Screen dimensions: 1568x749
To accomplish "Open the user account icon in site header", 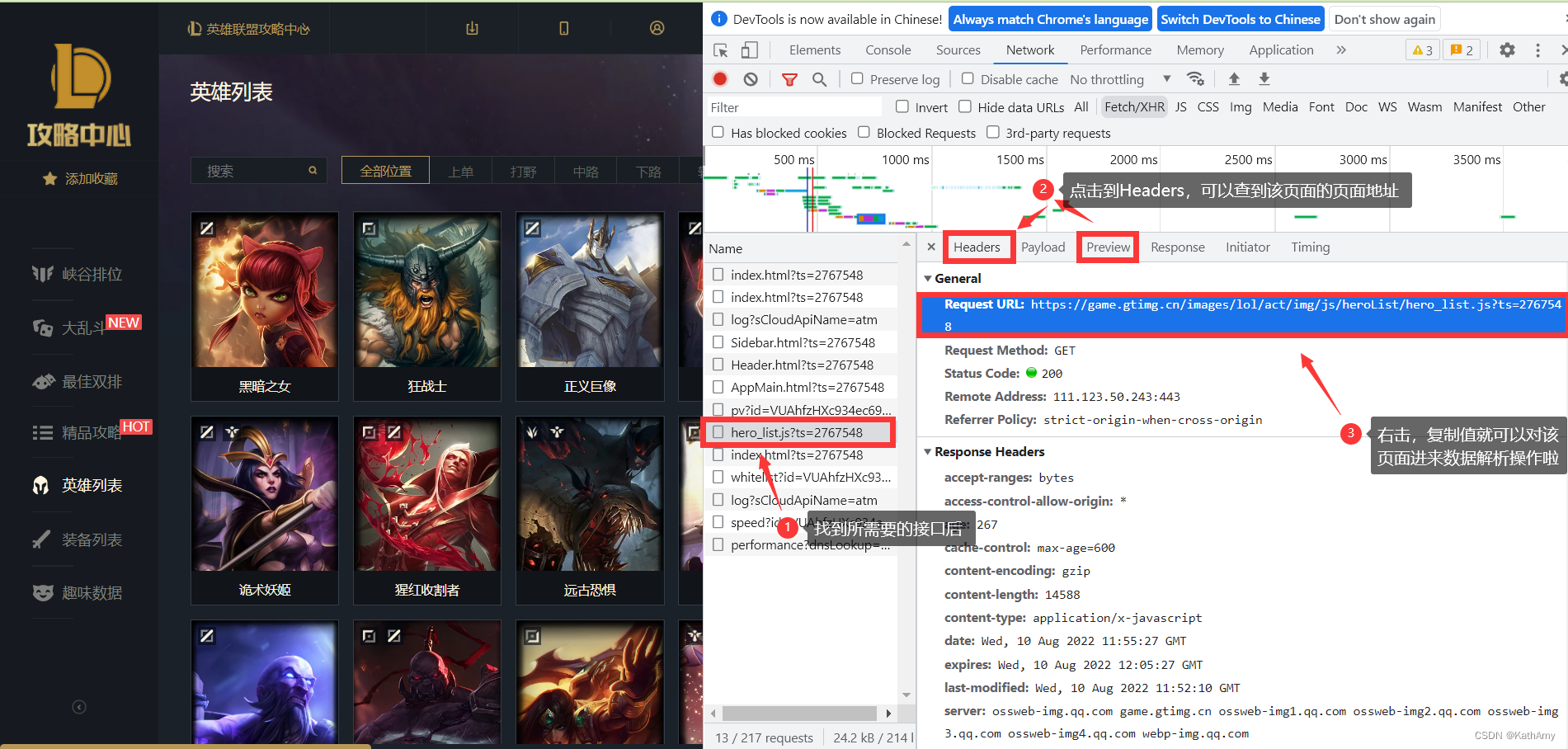I will click(657, 28).
